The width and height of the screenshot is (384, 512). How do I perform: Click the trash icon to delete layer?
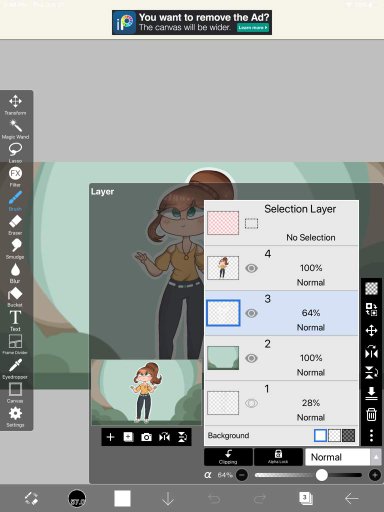coord(371,415)
